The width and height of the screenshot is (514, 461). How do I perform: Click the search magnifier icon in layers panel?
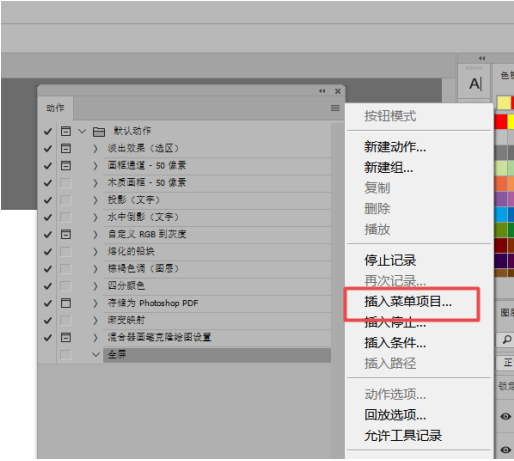click(507, 340)
